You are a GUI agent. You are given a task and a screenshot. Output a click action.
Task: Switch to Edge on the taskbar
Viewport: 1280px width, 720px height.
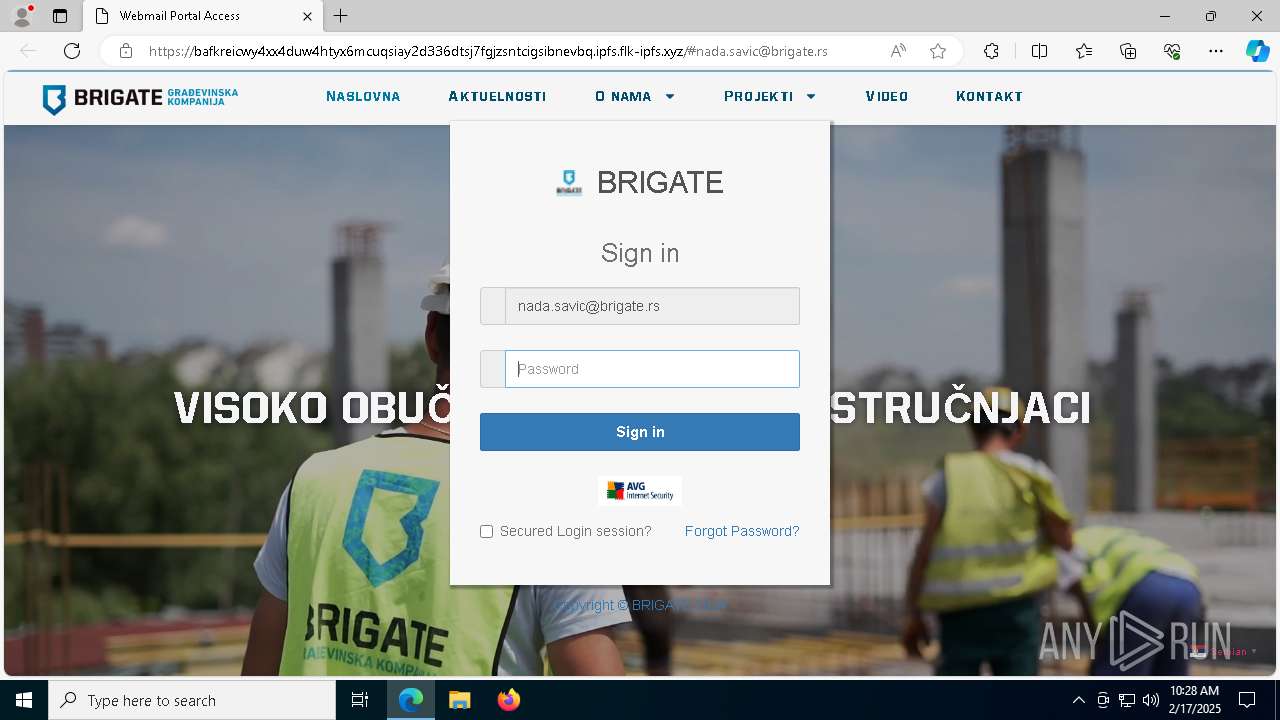pos(411,700)
